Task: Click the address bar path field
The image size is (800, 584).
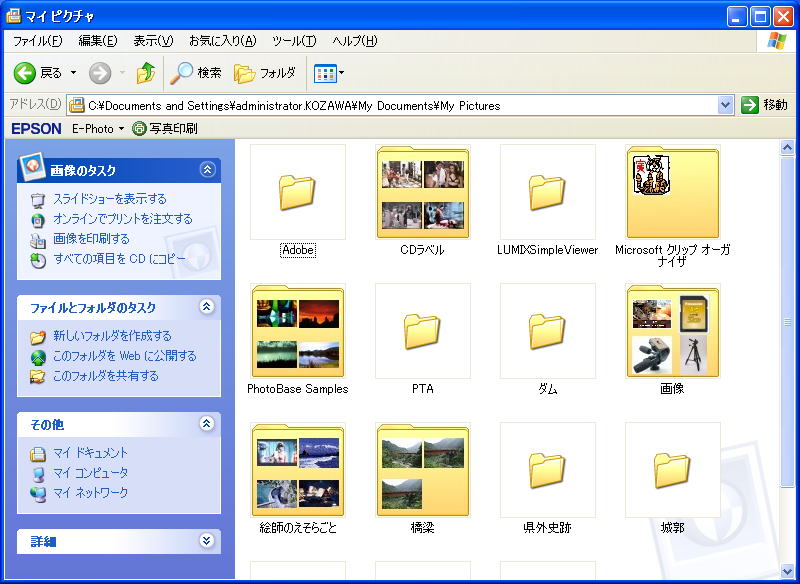Action: point(400,105)
